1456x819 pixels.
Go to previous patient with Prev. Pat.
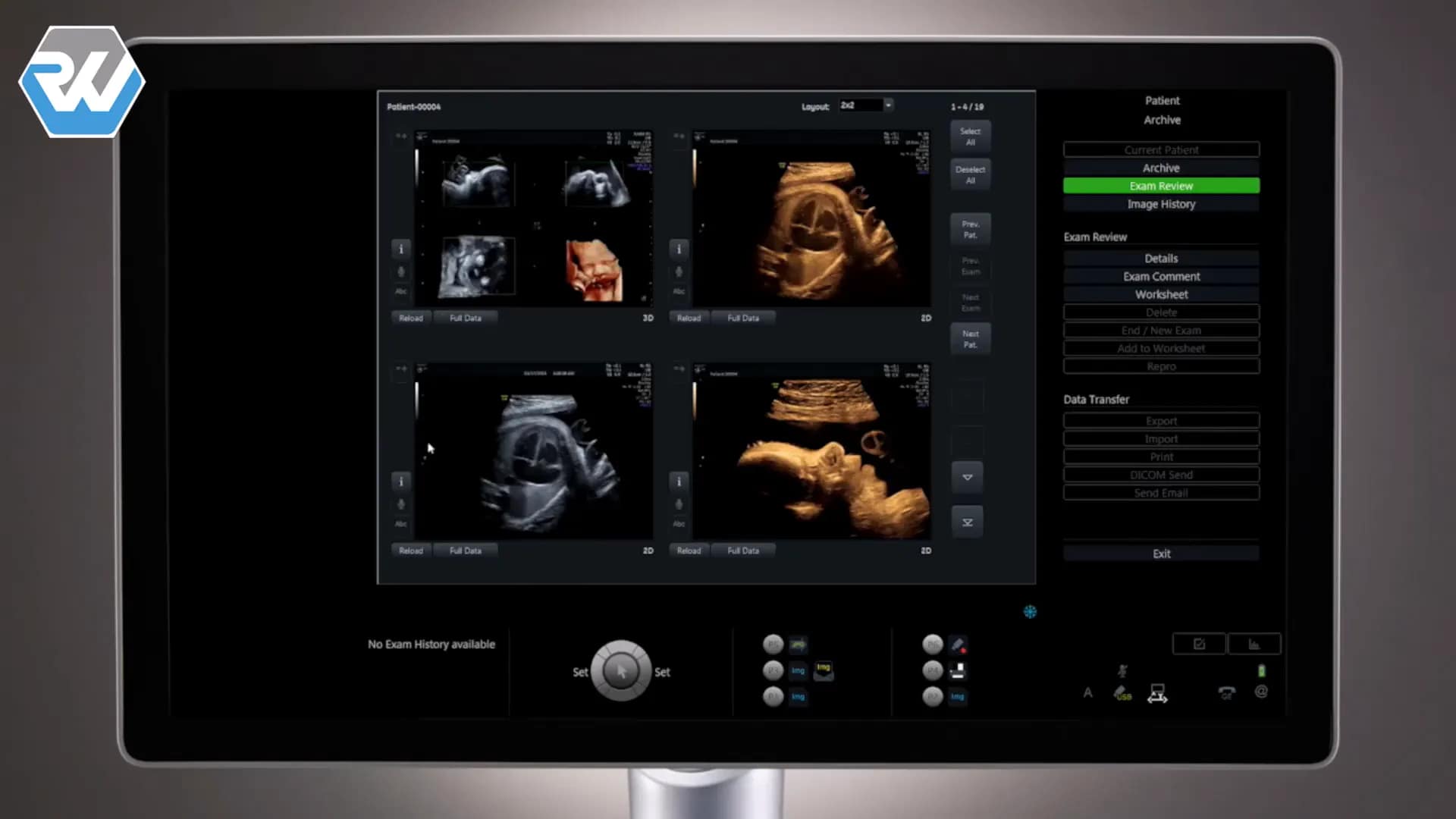pos(971,230)
